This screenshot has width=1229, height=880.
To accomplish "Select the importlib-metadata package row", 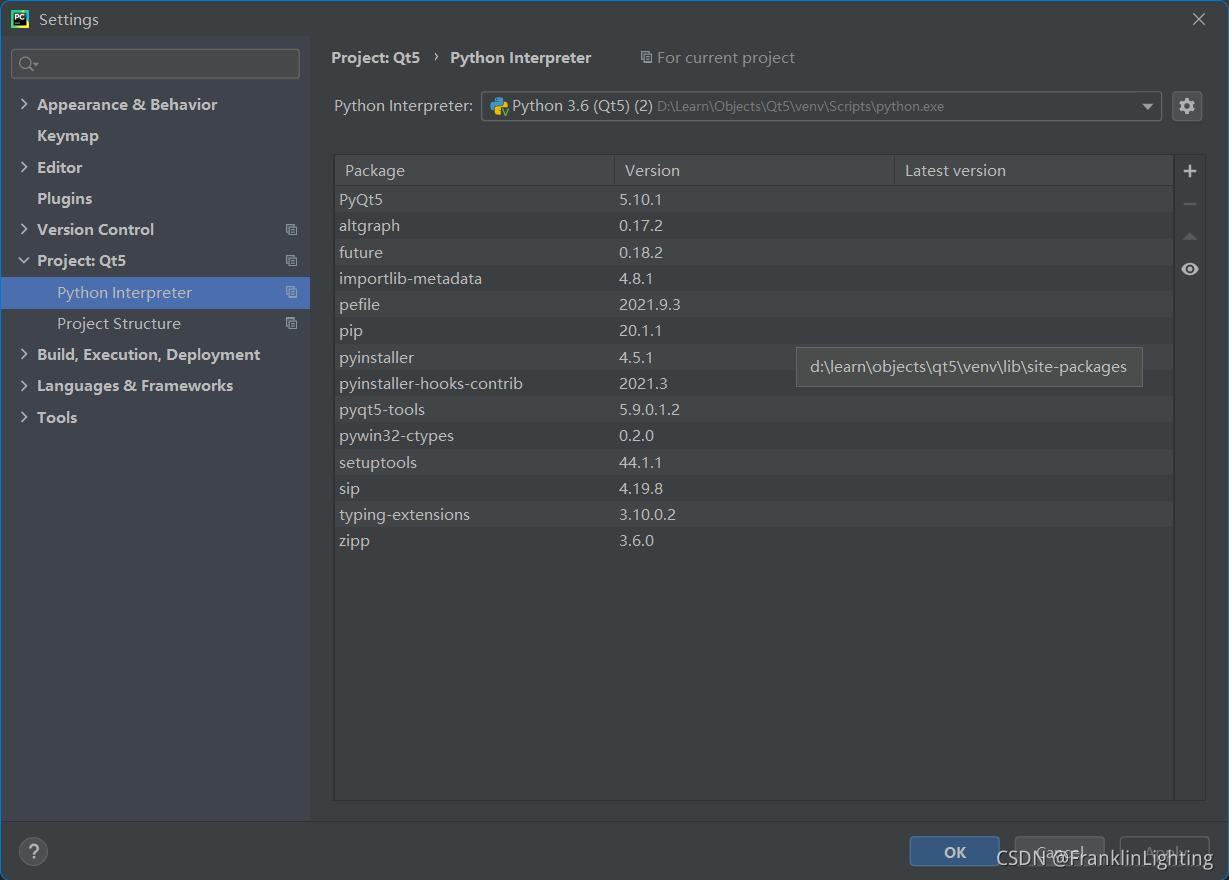I will (x=754, y=278).
